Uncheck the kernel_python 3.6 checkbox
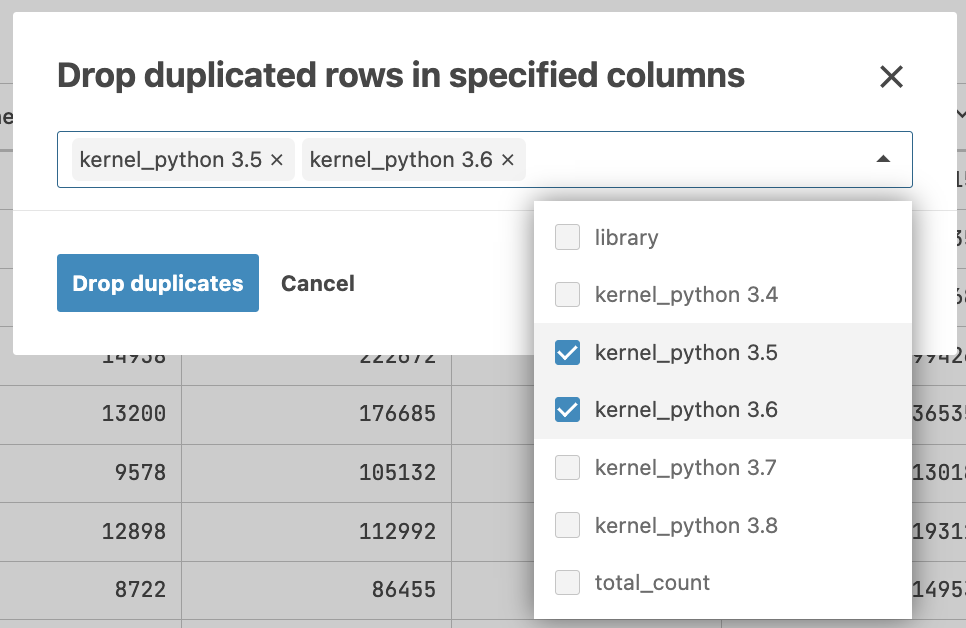Screen dimensions: 966x628 click(567, 410)
